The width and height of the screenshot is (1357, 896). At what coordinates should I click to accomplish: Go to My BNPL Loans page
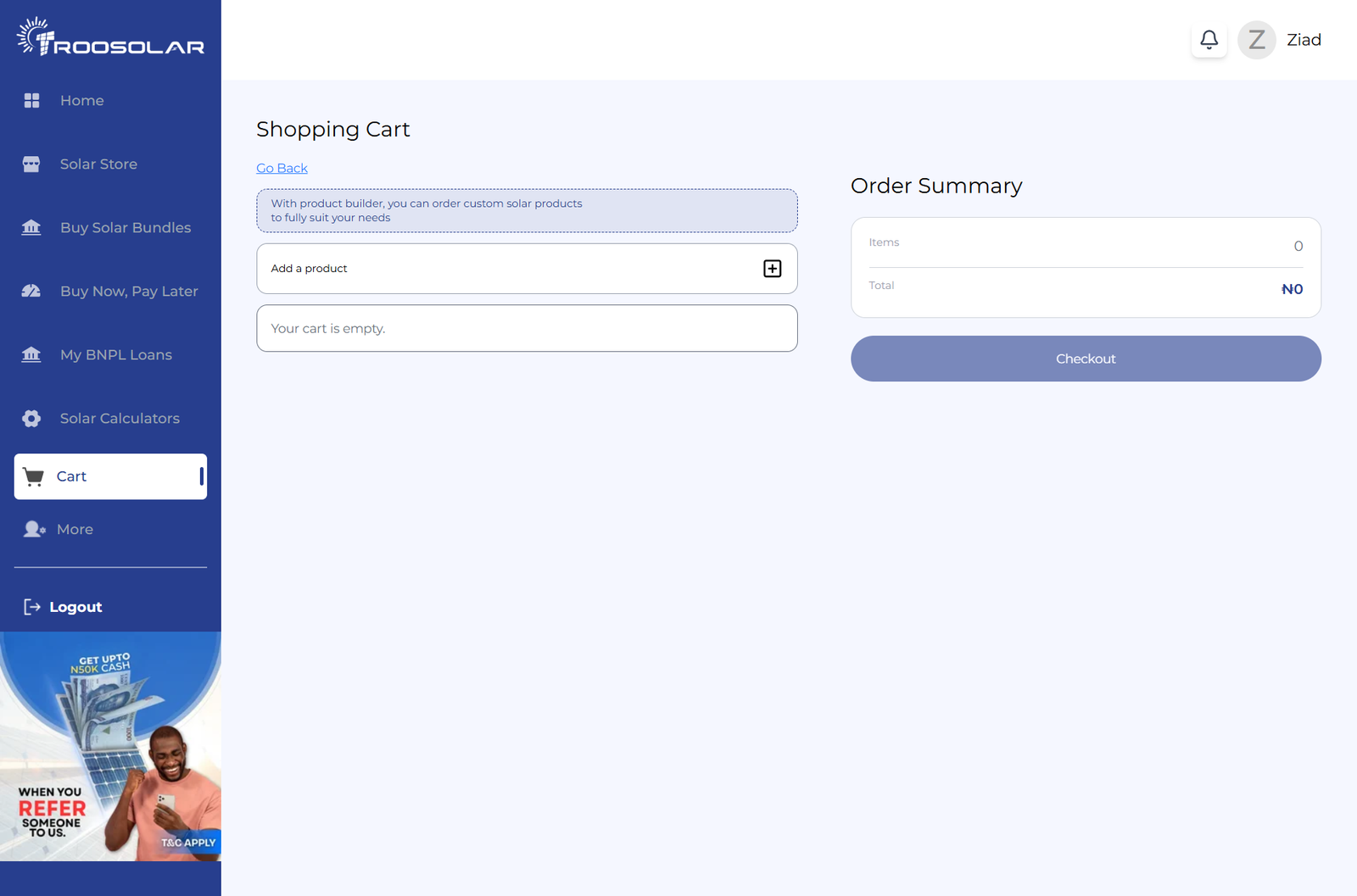coord(116,355)
